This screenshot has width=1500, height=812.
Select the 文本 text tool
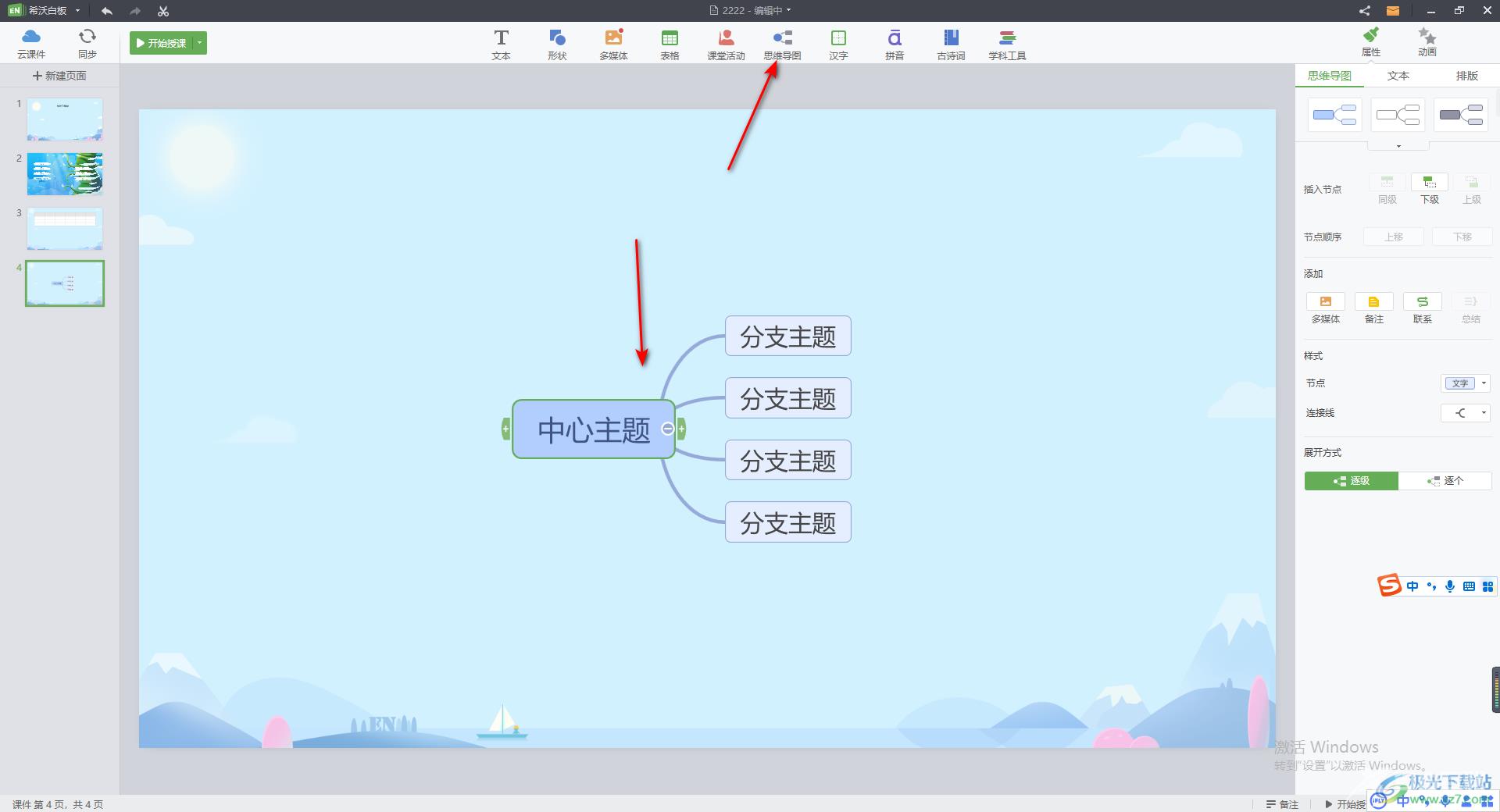(x=501, y=44)
